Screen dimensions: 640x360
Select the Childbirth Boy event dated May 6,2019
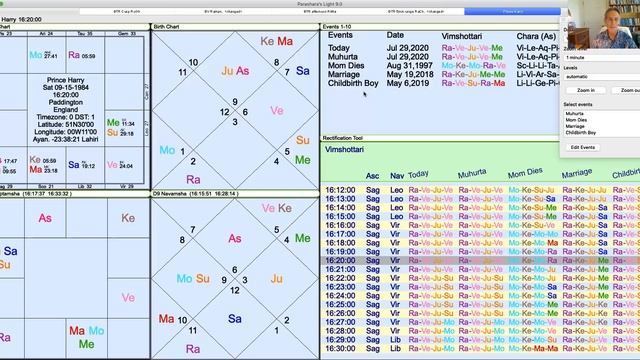[443, 83]
